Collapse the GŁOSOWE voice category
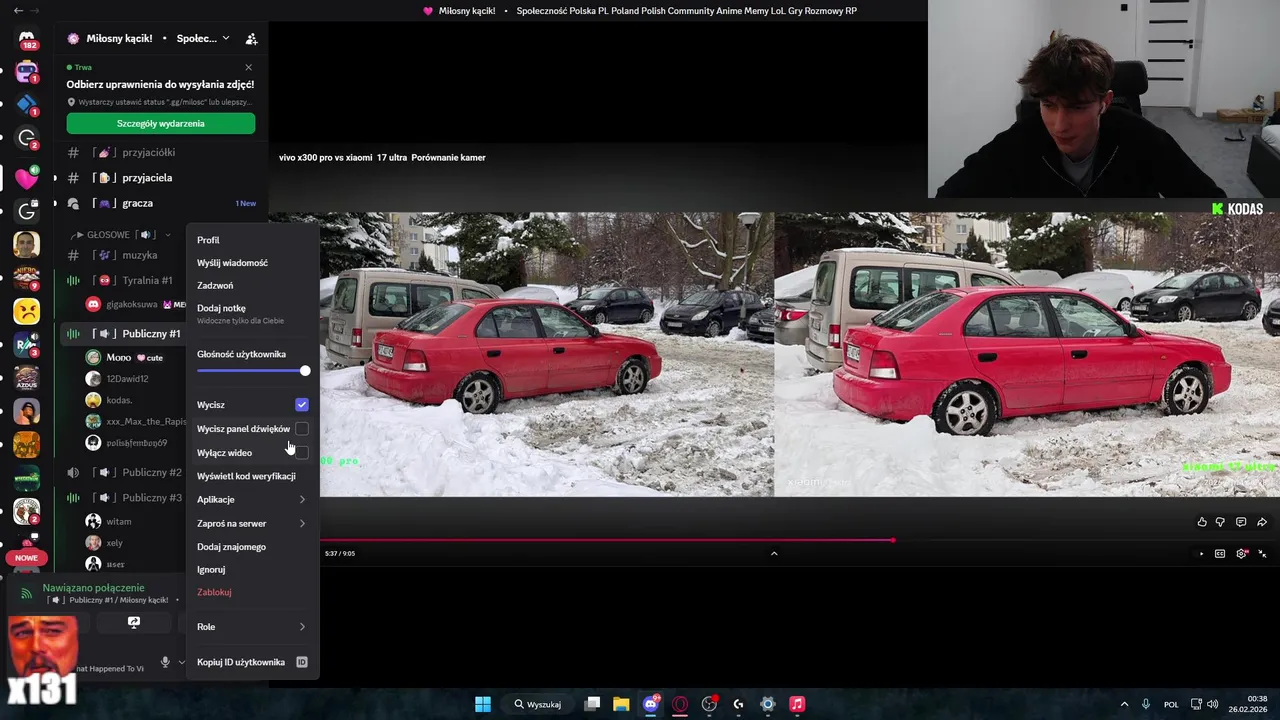Viewport: 1280px width, 720px height. click(122, 235)
